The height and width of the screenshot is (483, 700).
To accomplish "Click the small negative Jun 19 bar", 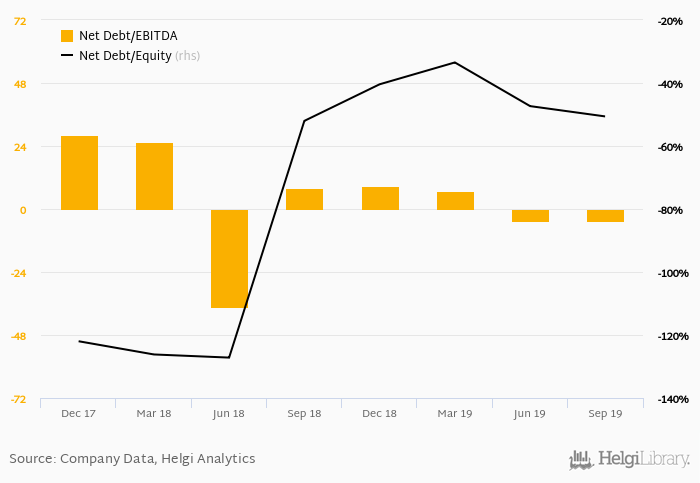I will click(x=530, y=216).
